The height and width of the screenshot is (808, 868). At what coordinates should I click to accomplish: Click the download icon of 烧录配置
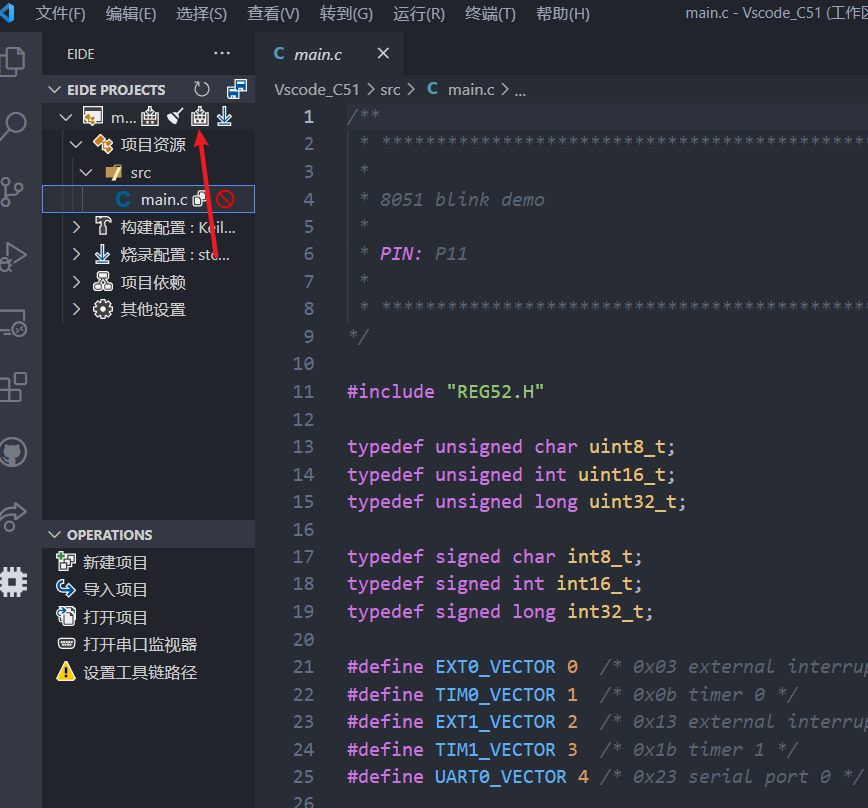tap(102, 254)
